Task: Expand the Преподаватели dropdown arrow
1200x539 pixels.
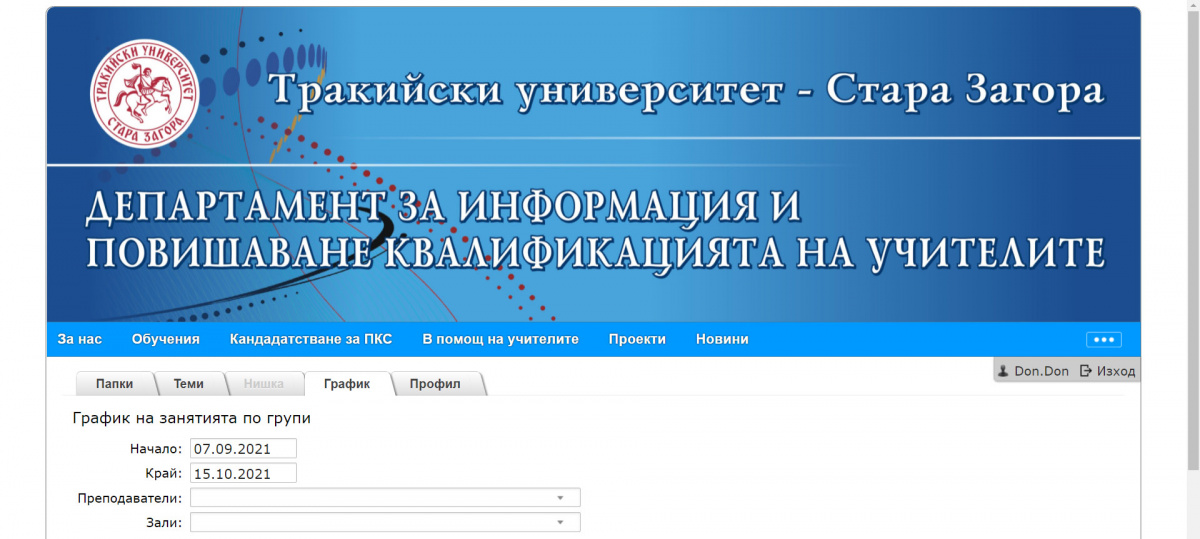Action: click(x=561, y=498)
